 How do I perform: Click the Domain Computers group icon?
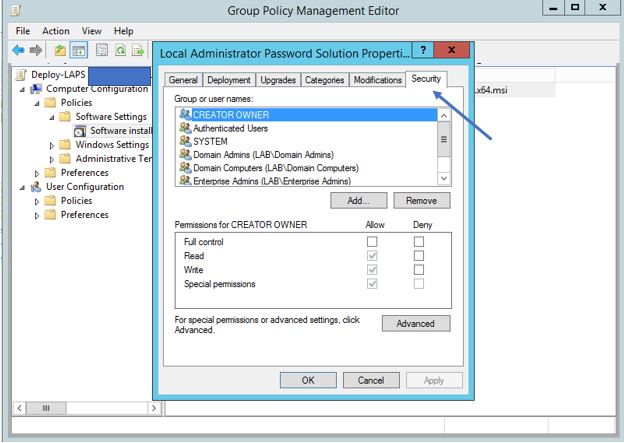click(x=185, y=167)
